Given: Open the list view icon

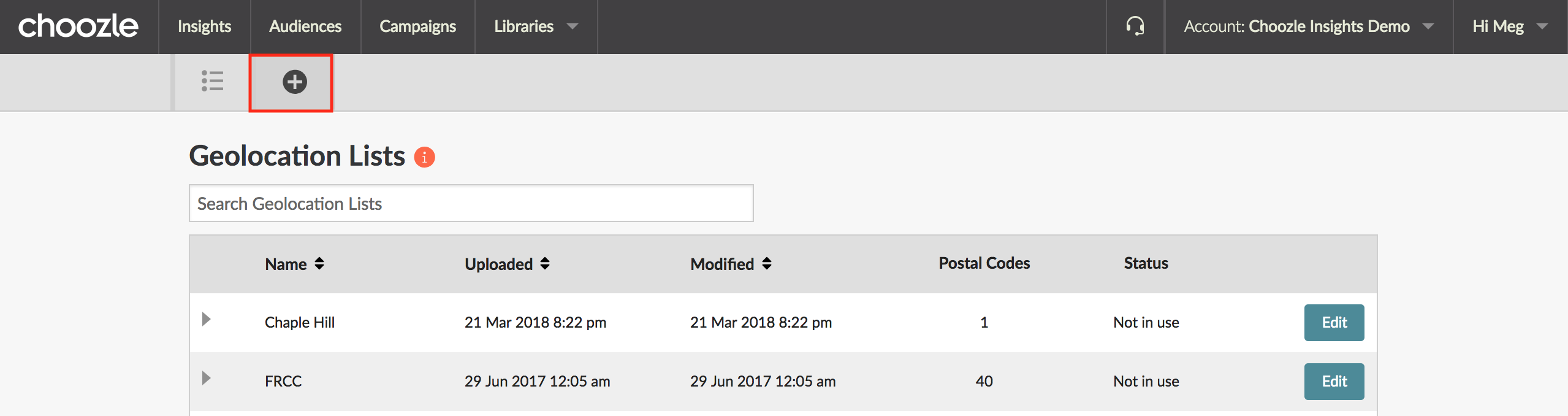Looking at the screenshot, I should coord(212,81).
